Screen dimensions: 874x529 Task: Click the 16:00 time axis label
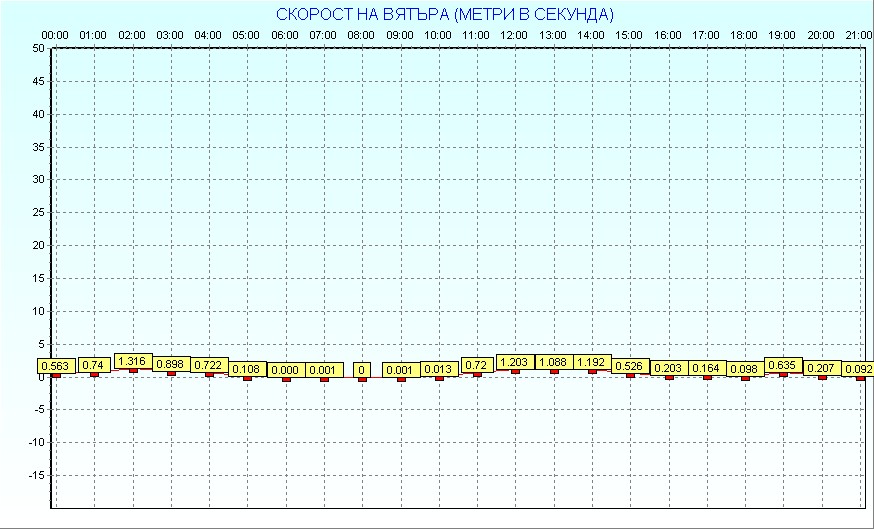pyautogui.click(x=668, y=35)
